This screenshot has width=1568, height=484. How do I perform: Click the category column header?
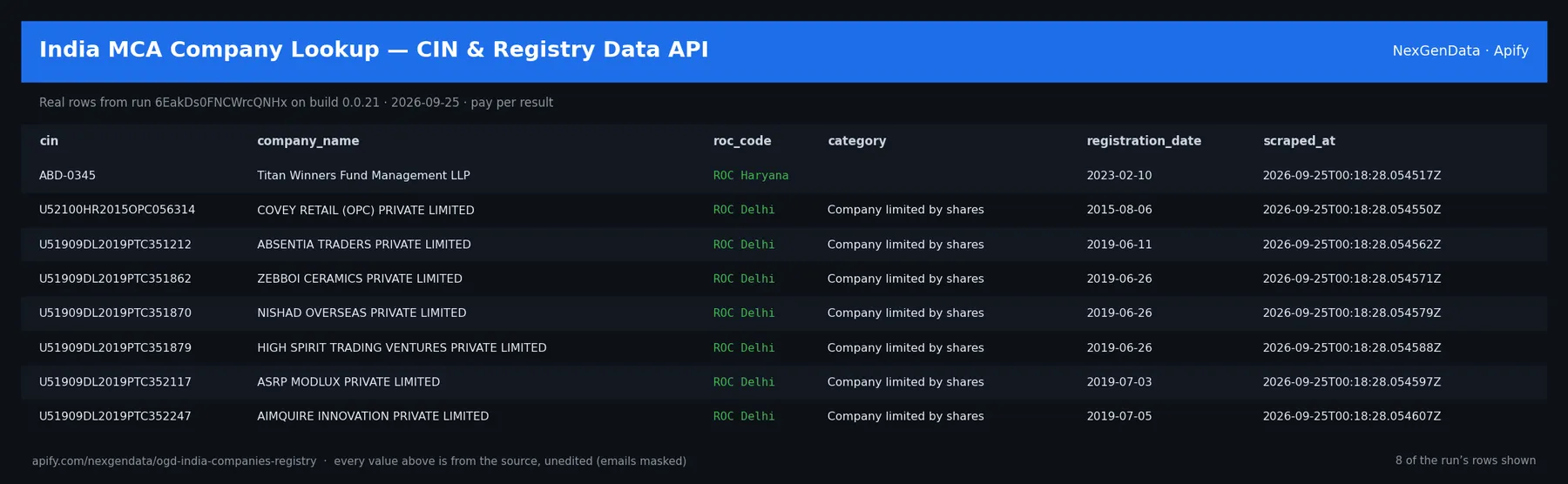[856, 141]
